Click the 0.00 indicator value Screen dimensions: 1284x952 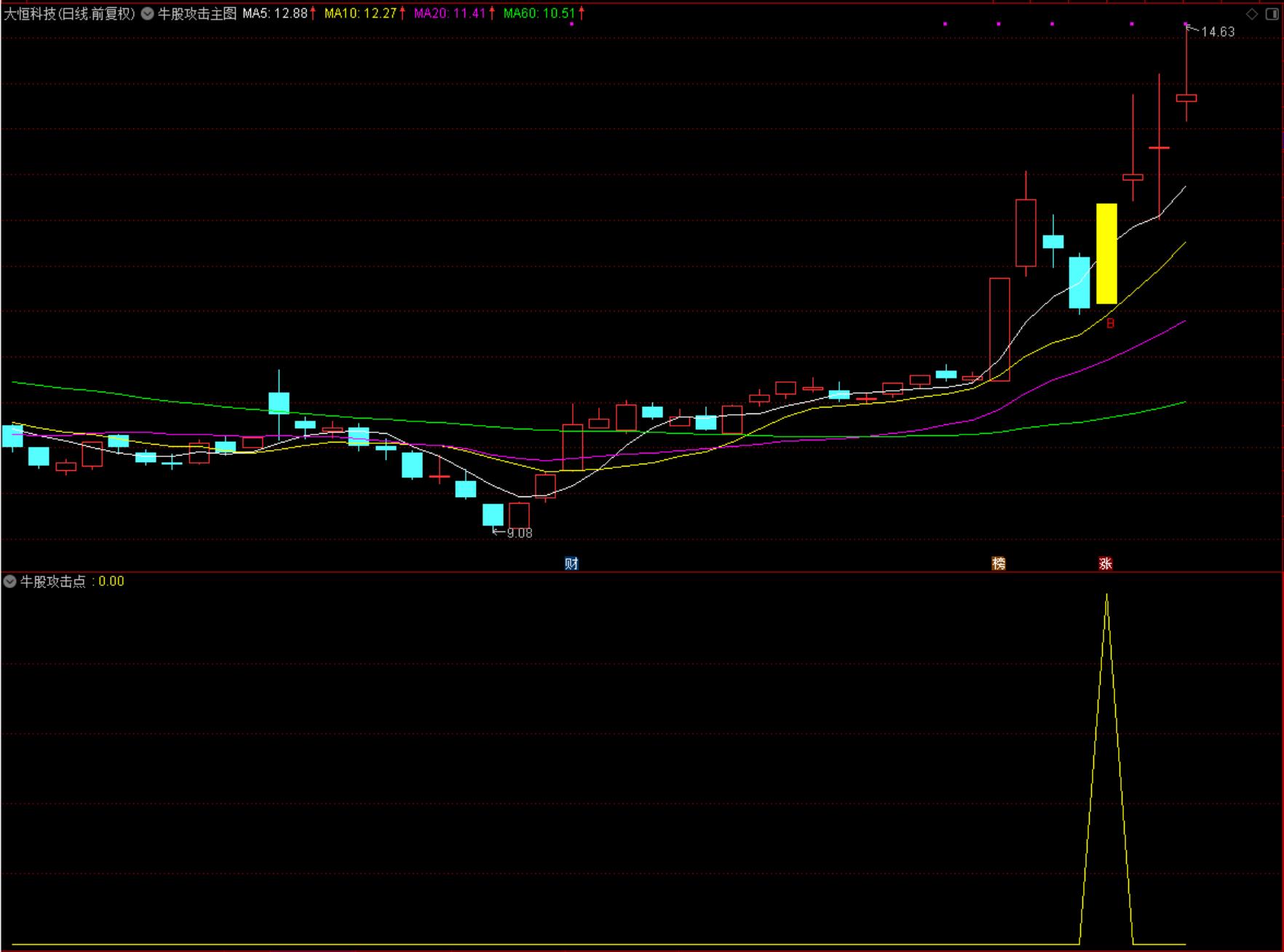(111, 582)
